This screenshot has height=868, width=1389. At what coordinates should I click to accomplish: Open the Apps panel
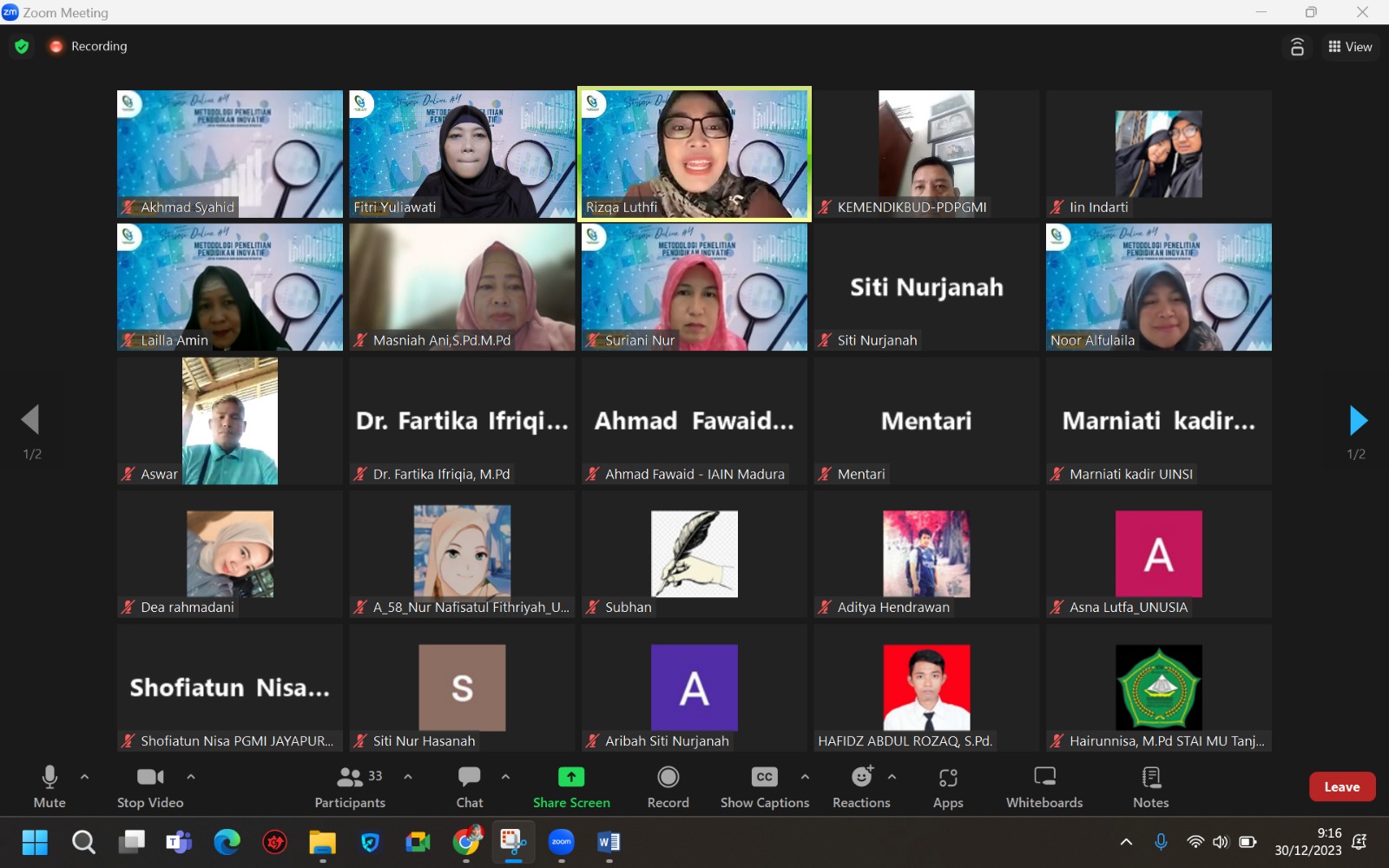pyautogui.click(x=948, y=786)
